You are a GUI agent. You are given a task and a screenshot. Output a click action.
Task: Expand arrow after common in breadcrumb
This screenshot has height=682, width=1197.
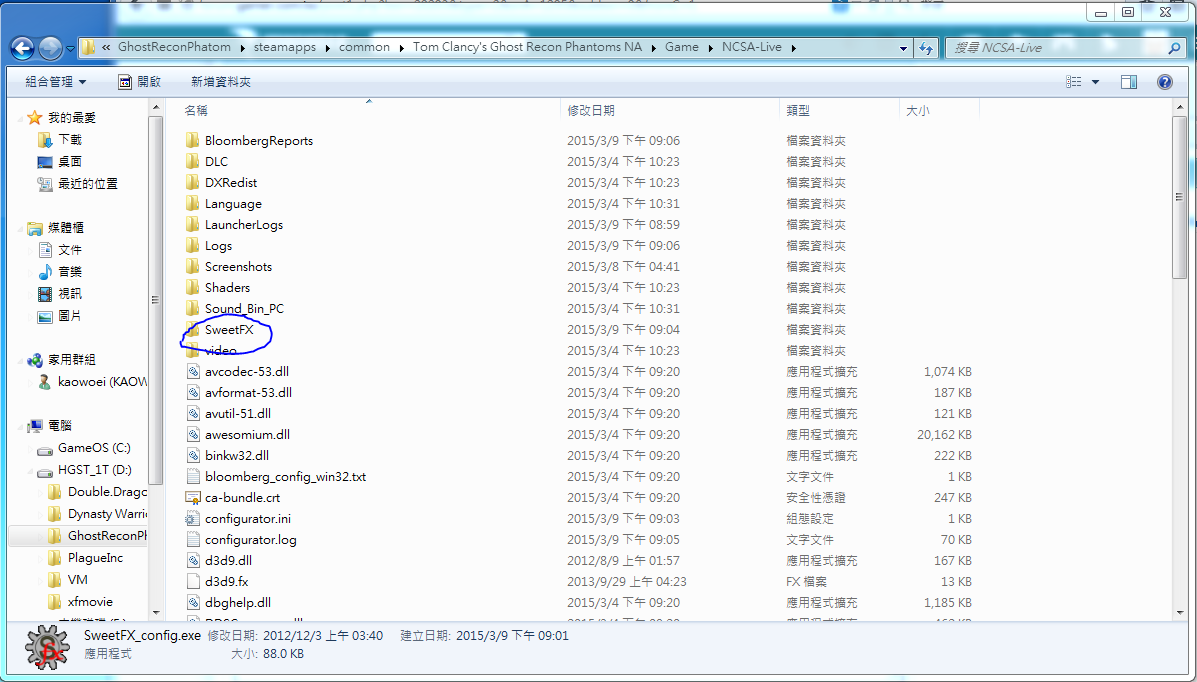pos(401,47)
